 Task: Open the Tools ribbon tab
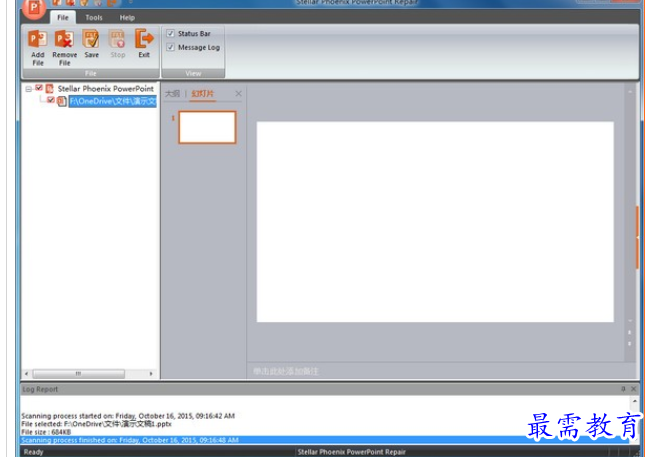click(94, 17)
